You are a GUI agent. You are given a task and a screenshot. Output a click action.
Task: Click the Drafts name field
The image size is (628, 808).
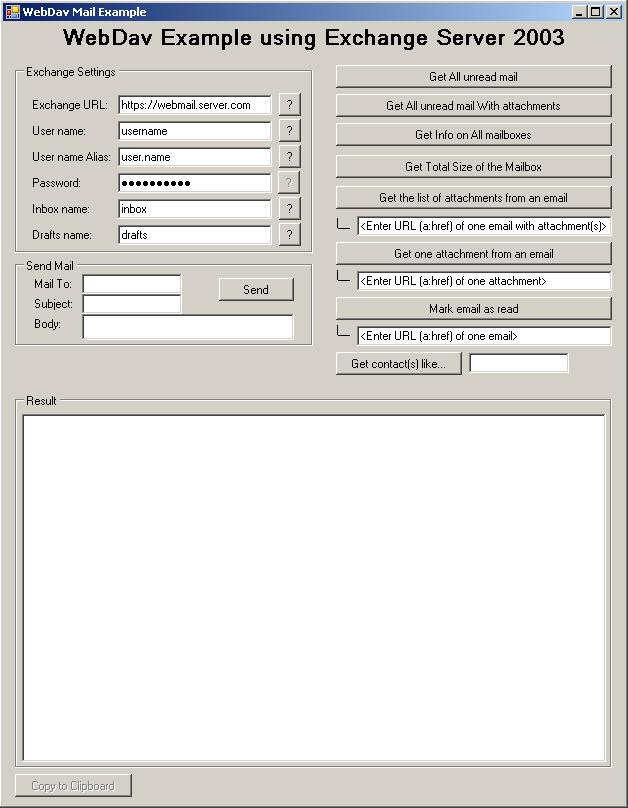(x=195, y=234)
